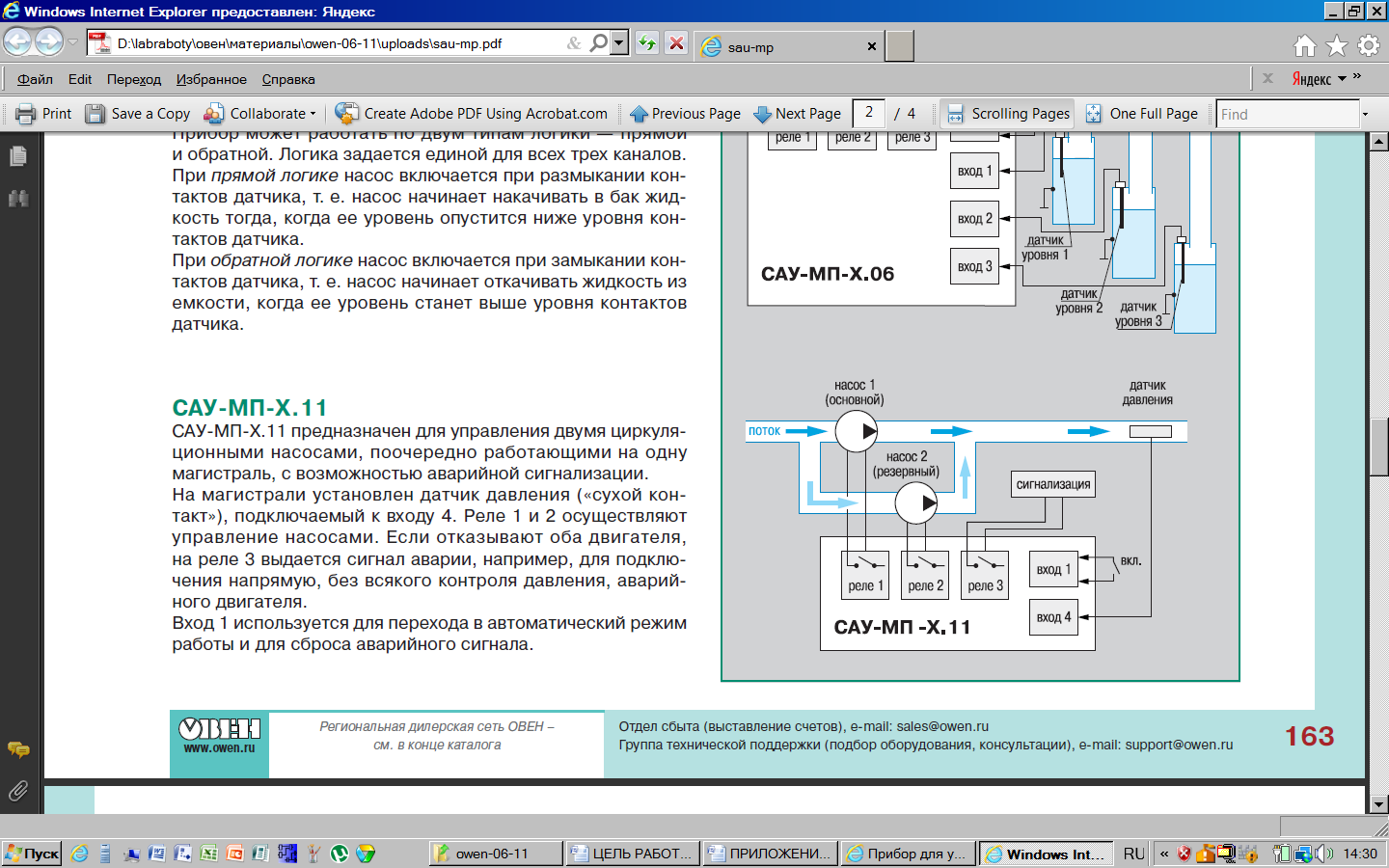Open the binoculars search panel icon
Screen dimensions: 1389x868
(x=18, y=199)
